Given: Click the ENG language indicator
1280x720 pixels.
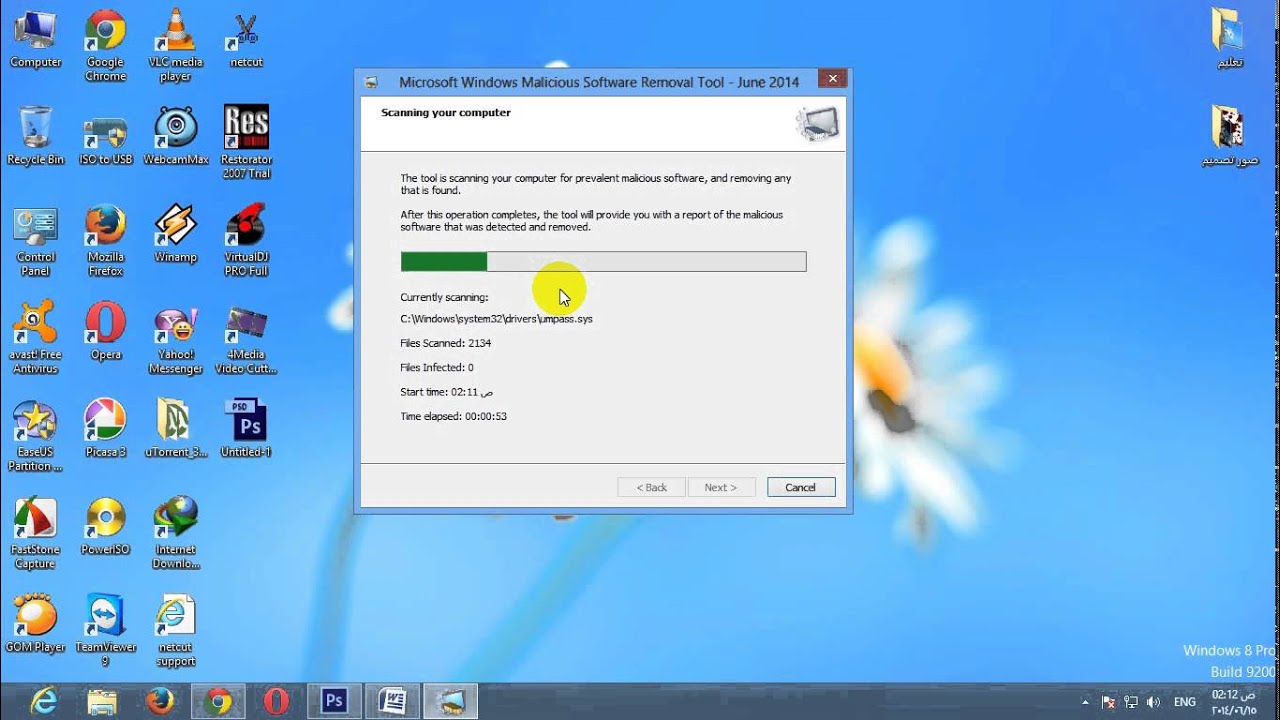Looking at the screenshot, I should tap(1185, 702).
